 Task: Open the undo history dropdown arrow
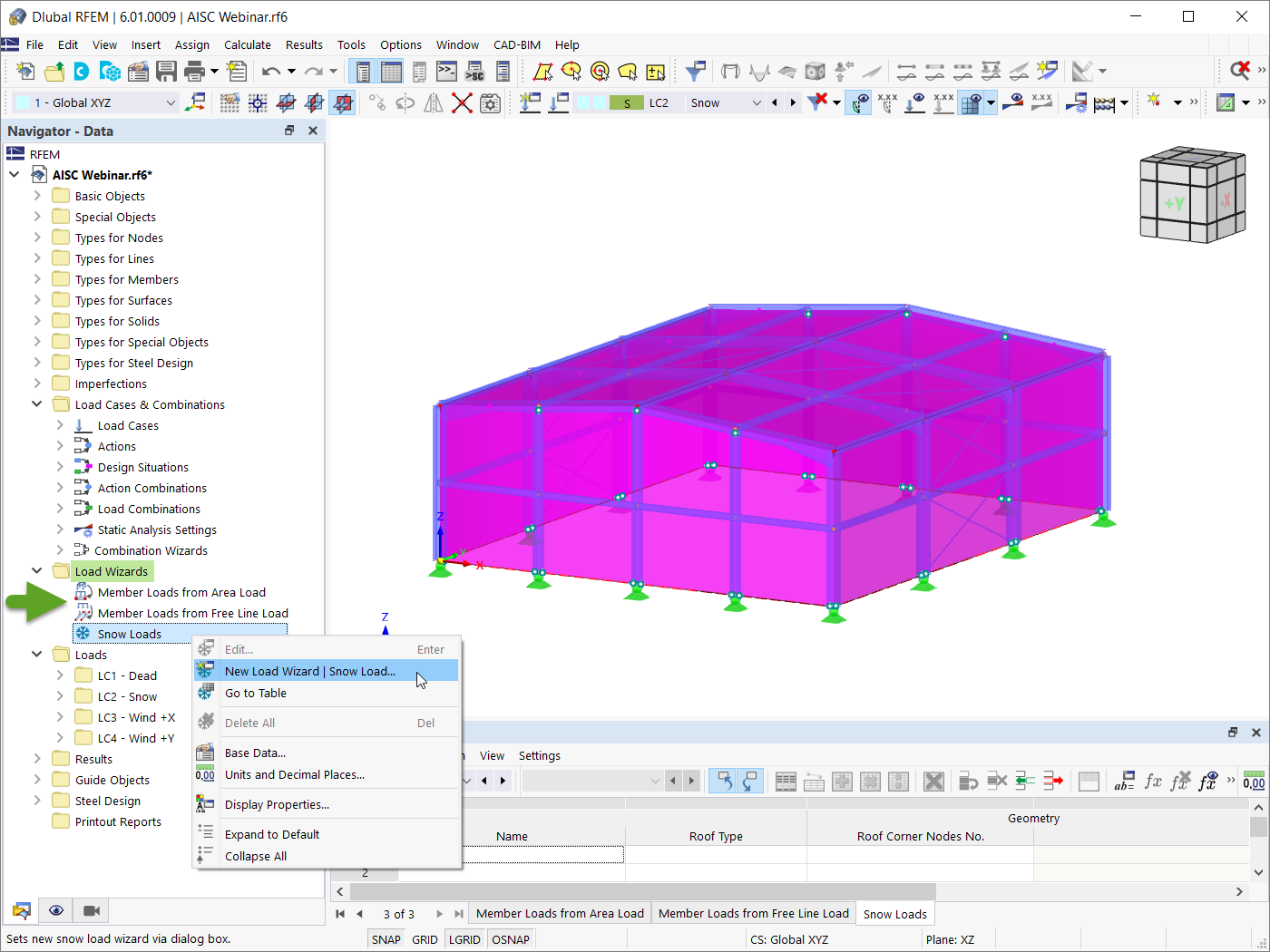coord(291,71)
